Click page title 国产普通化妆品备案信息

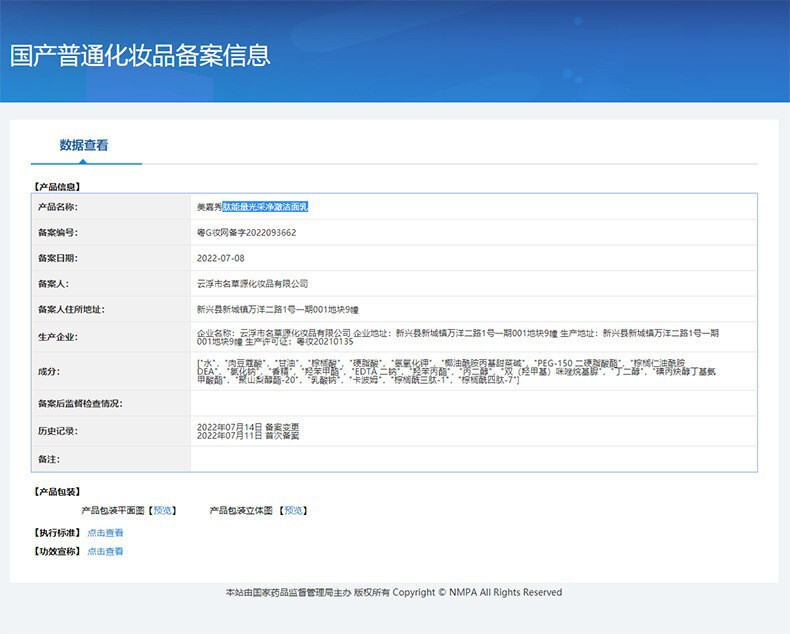tap(140, 55)
